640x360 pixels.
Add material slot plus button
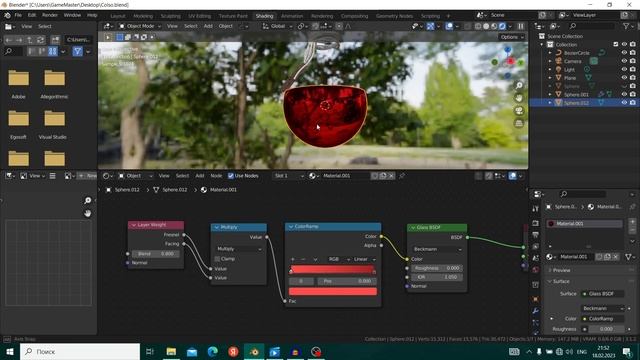point(632,222)
